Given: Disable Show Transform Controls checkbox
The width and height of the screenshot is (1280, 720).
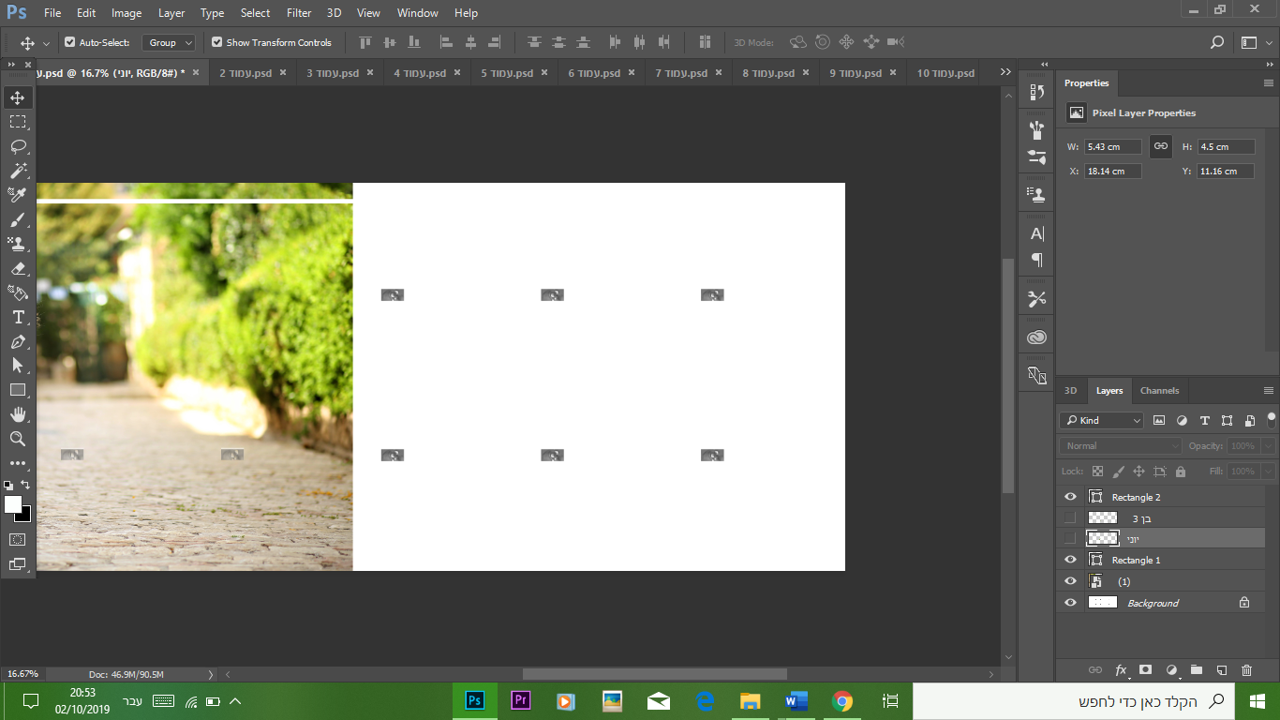Looking at the screenshot, I should tap(217, 43).
